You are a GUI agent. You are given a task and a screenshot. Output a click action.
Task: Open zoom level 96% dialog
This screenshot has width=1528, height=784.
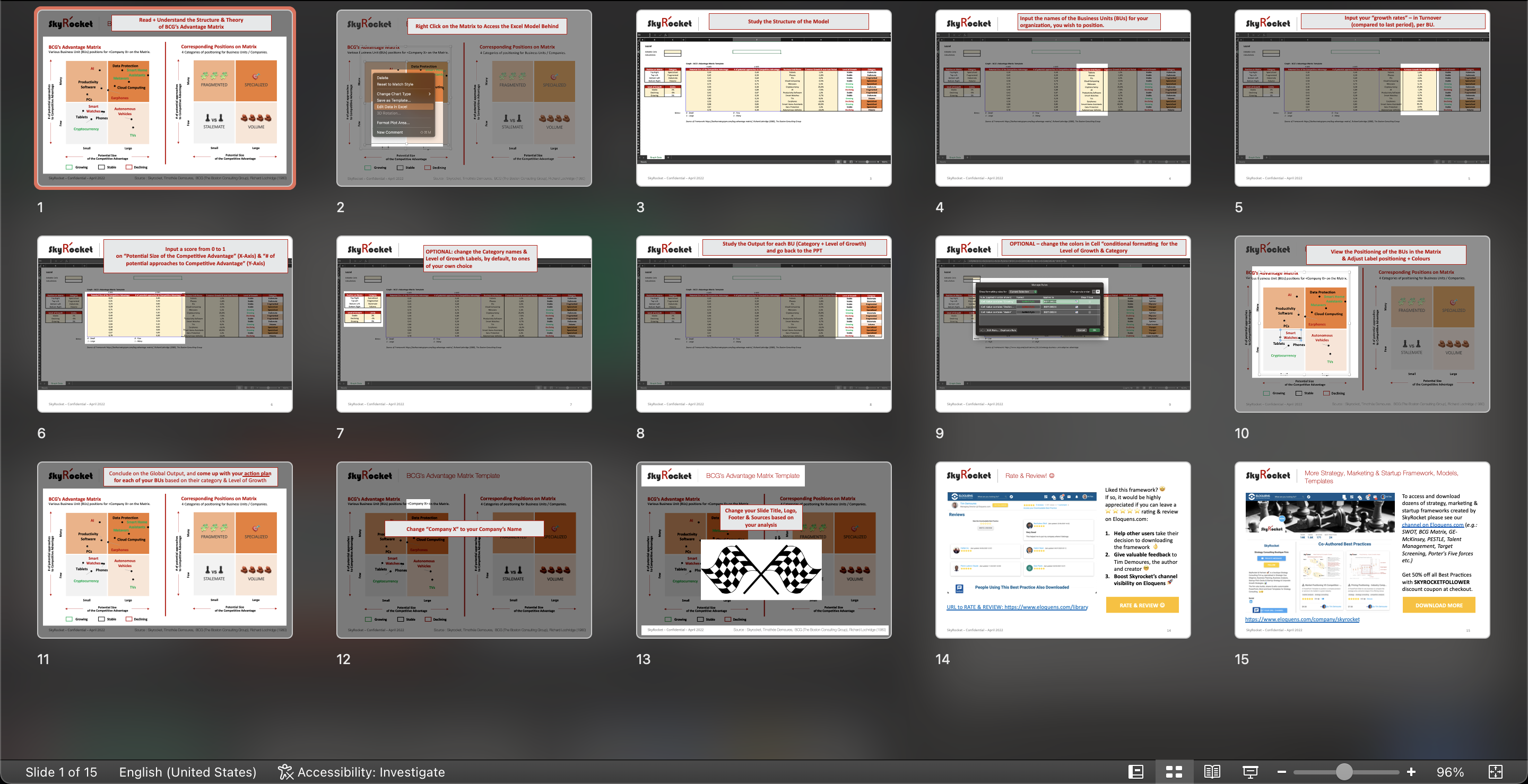click(x=1449, y=772)
